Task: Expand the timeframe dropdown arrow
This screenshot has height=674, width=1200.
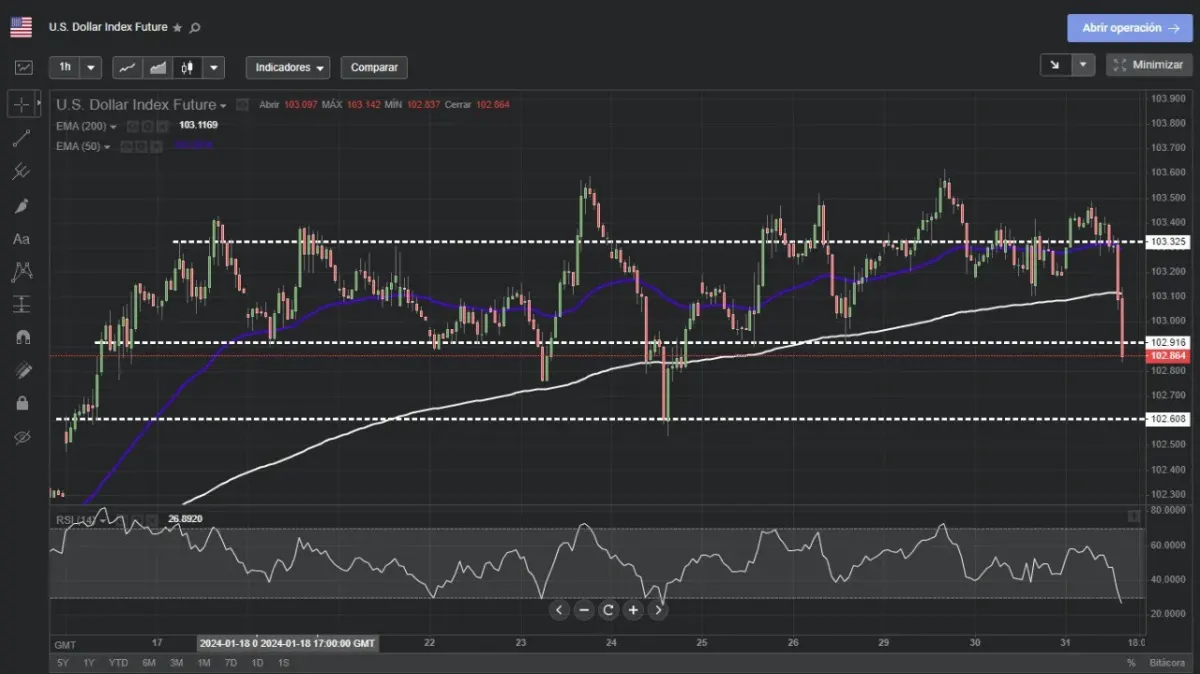Action: [92, 68]
